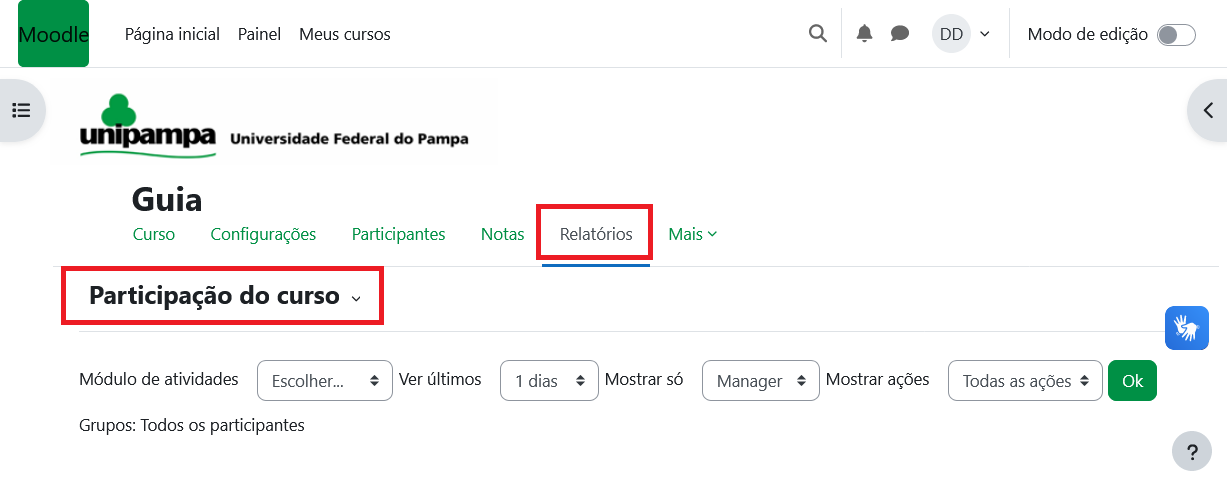Expand the Mais menu
1227x484 pixels.
click(692, 234)
